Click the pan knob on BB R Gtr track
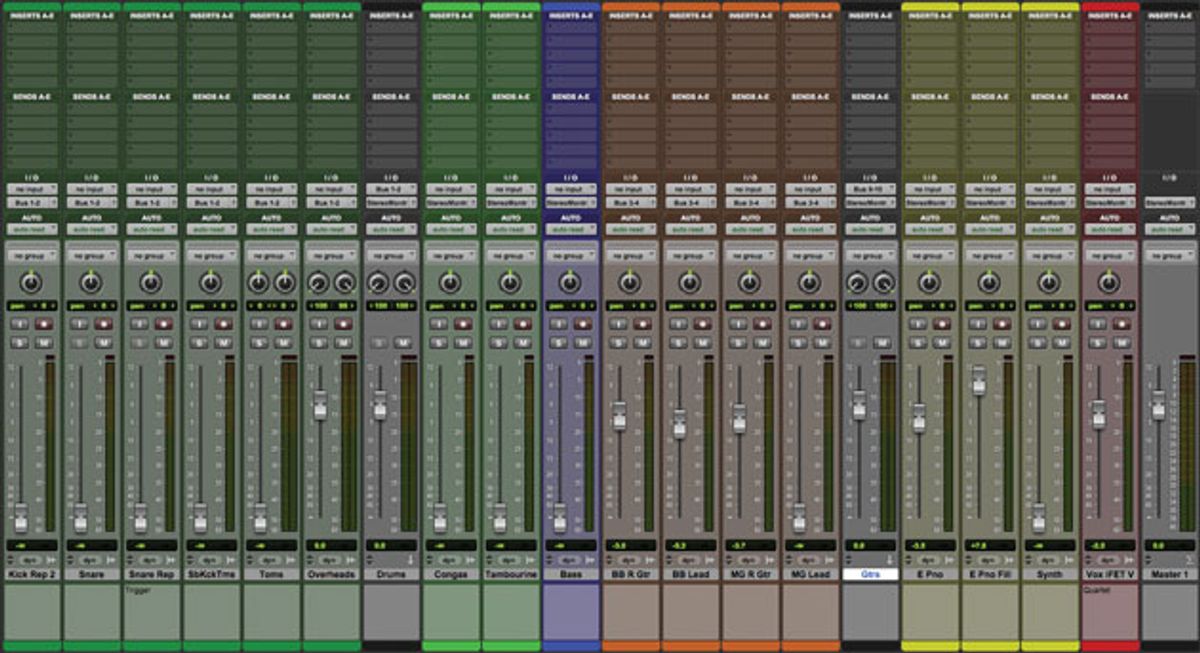Screen dimensions: 1200x653 [630, 283]
